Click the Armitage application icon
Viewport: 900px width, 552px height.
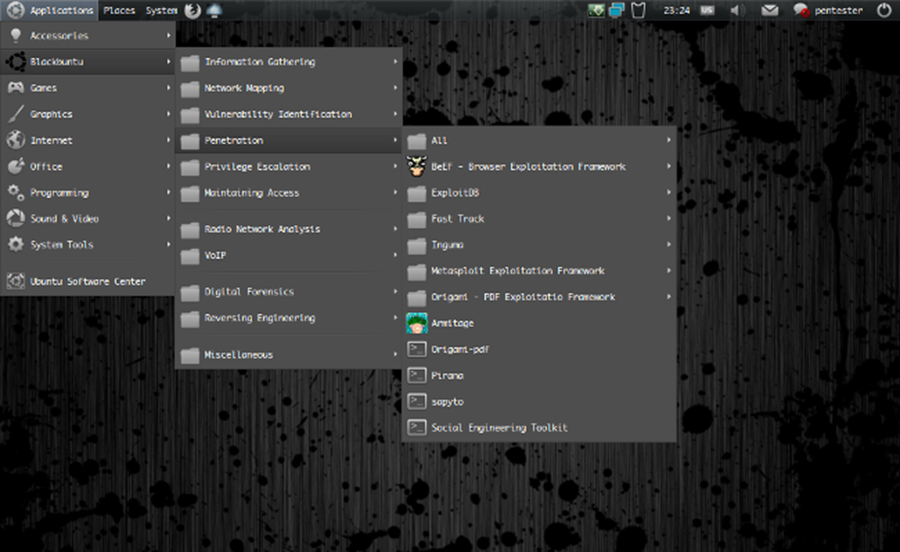pyautogui.click(x=417, y=323)
